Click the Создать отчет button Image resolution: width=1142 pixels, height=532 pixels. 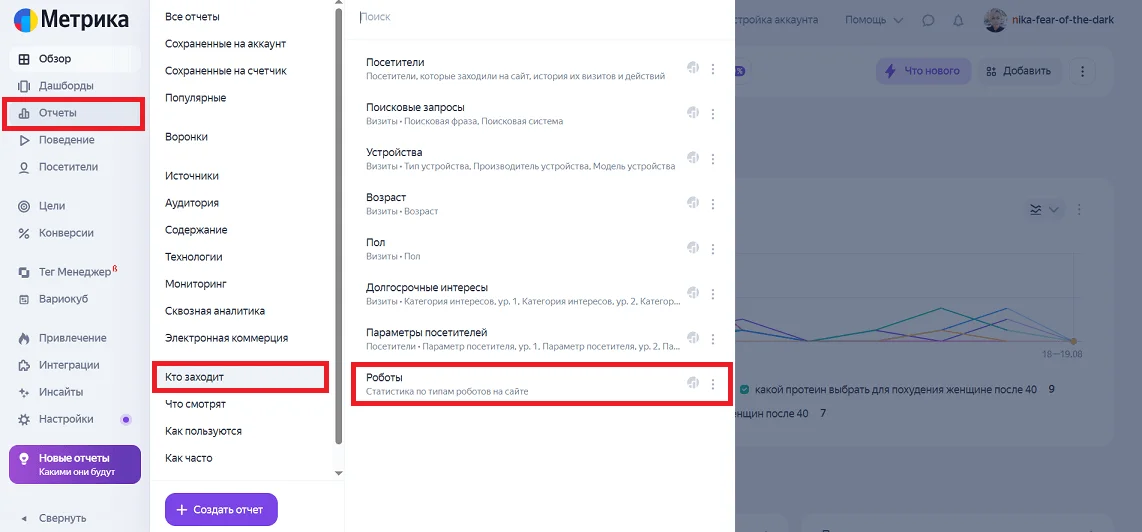tap(220, 509)
